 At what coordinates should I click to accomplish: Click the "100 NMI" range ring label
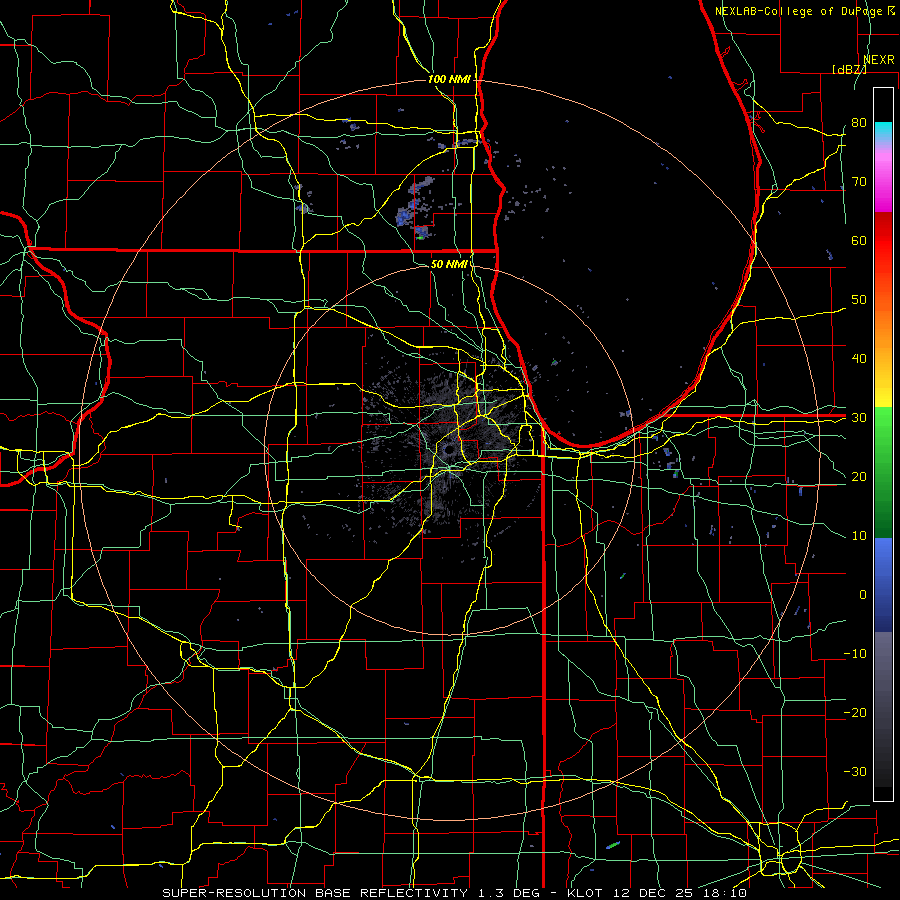(449, 79)
